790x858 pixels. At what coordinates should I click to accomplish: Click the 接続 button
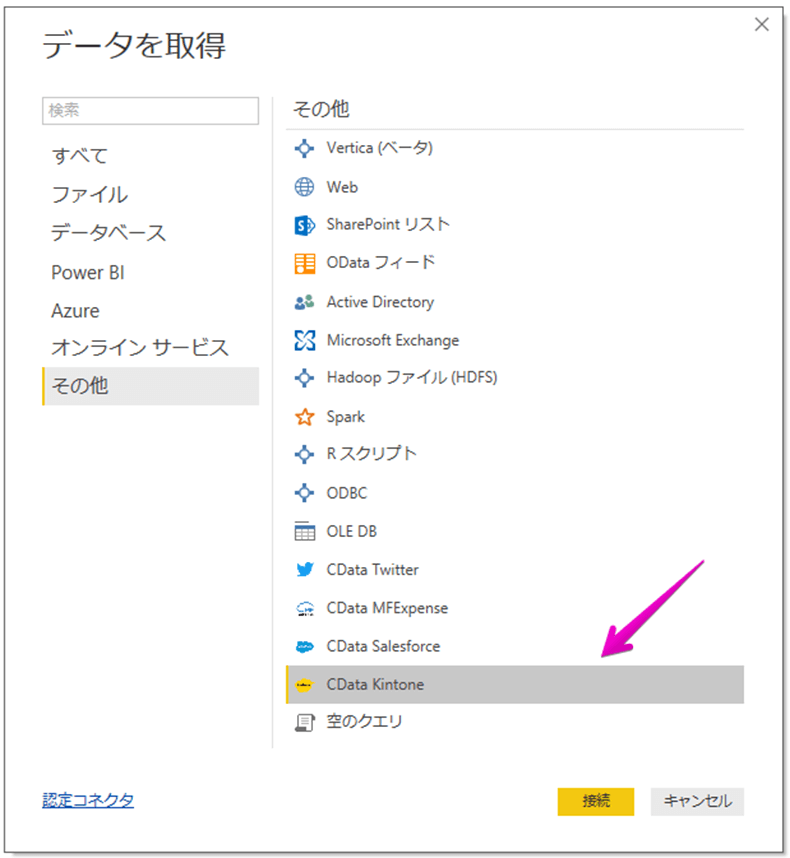click(x=596, y=801)
